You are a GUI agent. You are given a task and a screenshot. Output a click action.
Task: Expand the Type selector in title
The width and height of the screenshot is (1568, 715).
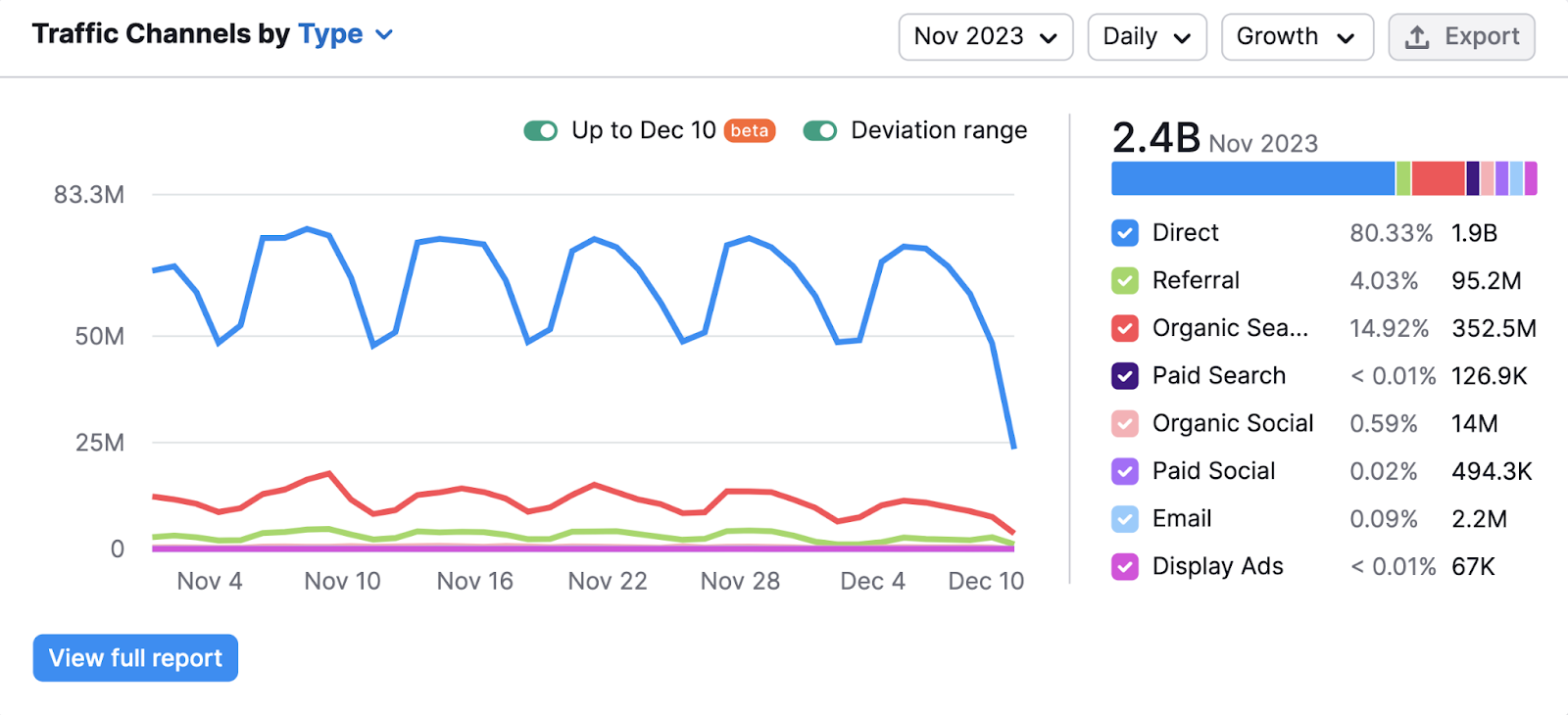click(x=345, y=34)
